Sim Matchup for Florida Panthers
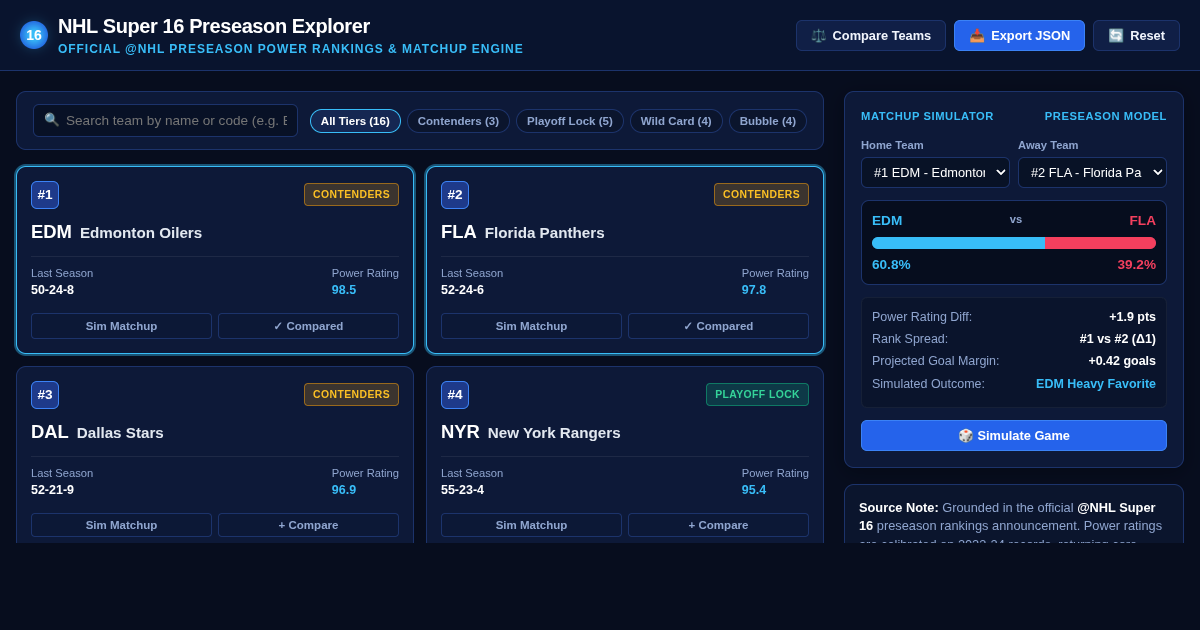 coord(531,326)
